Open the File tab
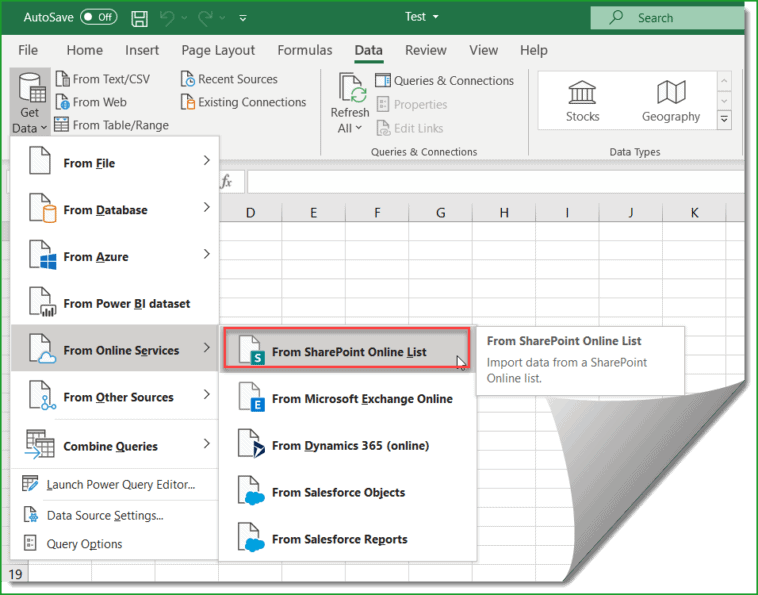The image size is (758, 595). coord(28,50)
